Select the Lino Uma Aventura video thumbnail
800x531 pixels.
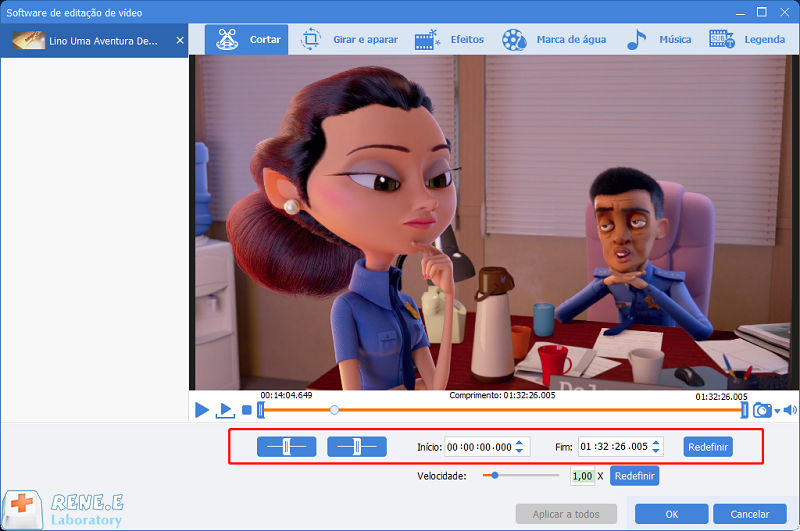coord(29,40)
